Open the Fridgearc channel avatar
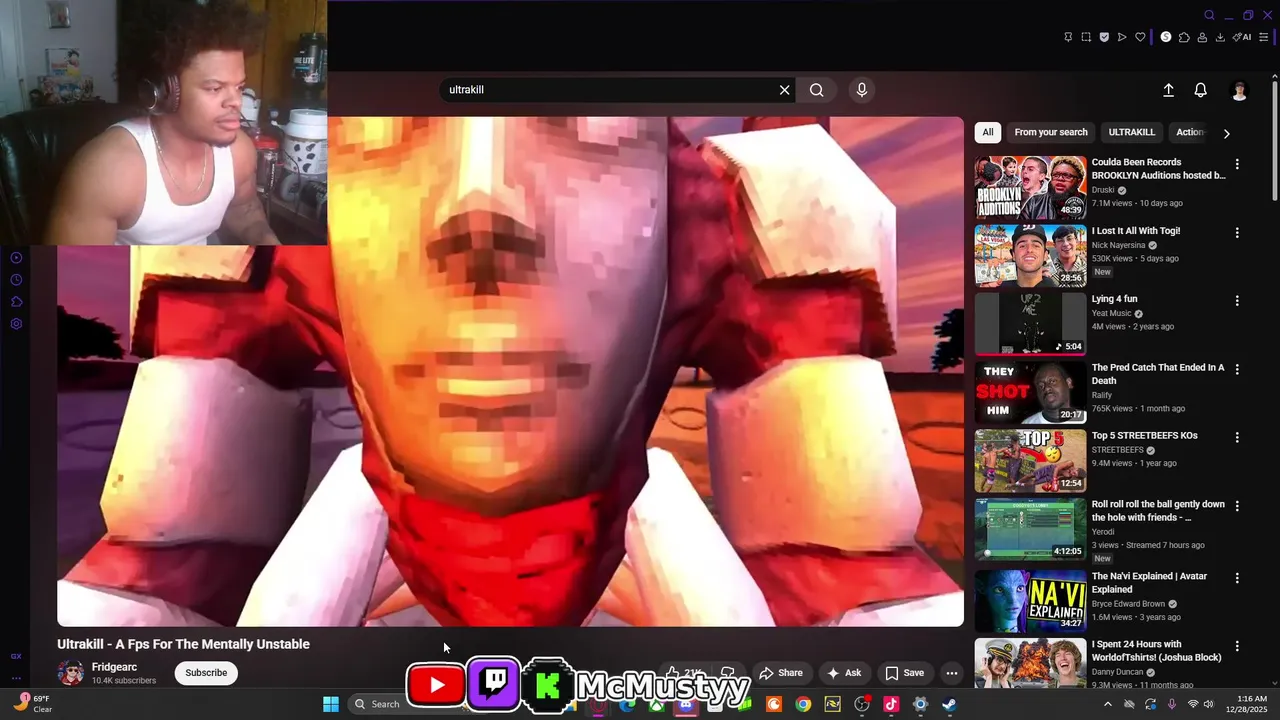The height and width of the screenshot is (720, 1280). (70, 673)
